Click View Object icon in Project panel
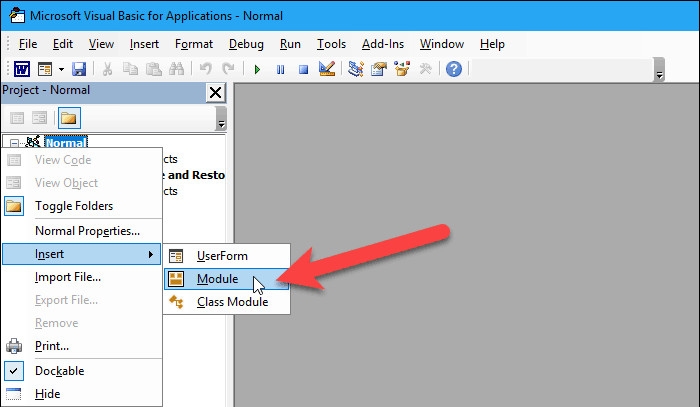 pyautogui.click(x=39, y=118)
